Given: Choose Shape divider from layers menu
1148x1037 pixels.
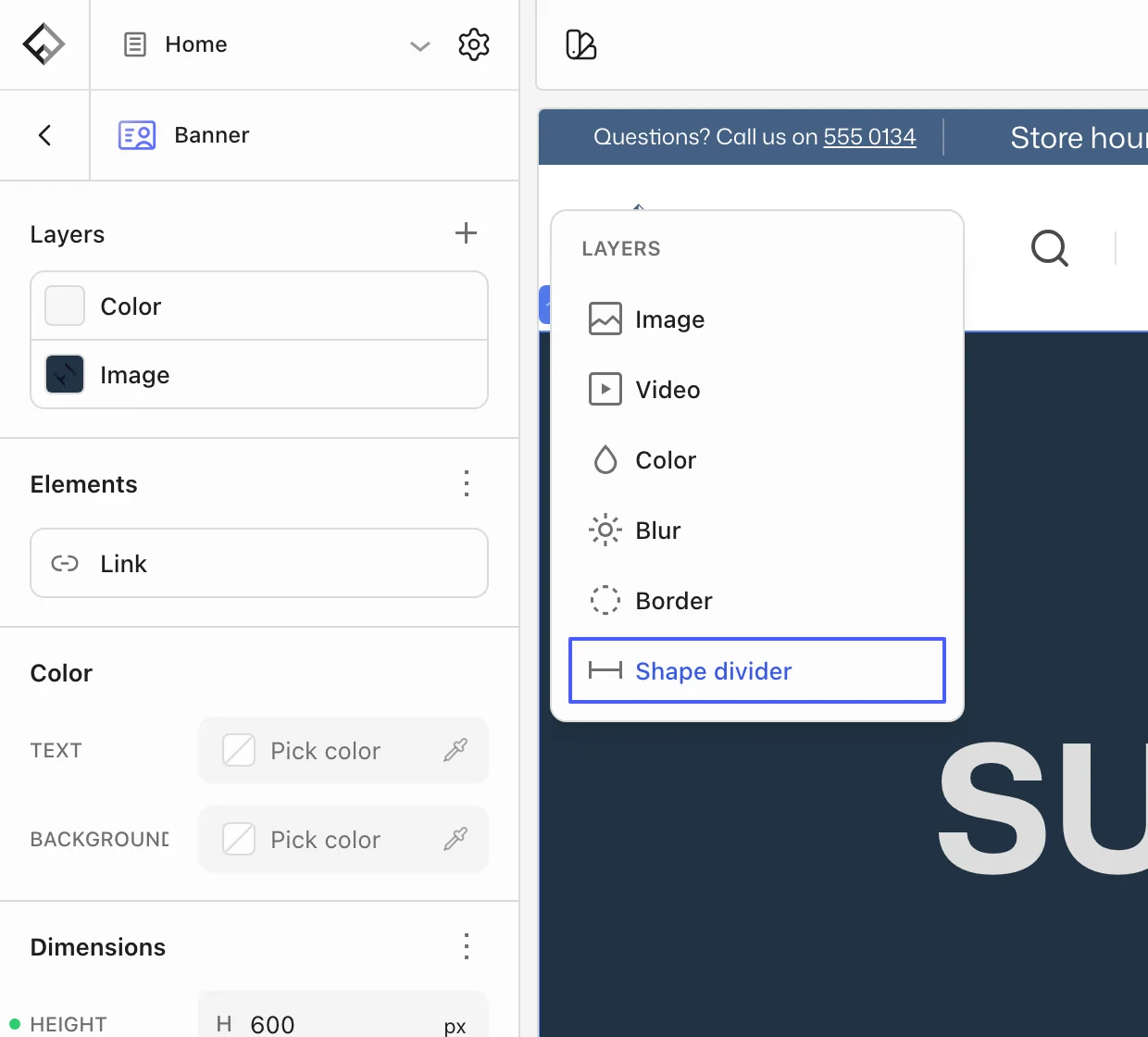Looking at the screenshot, I should [x=757, y=670].
